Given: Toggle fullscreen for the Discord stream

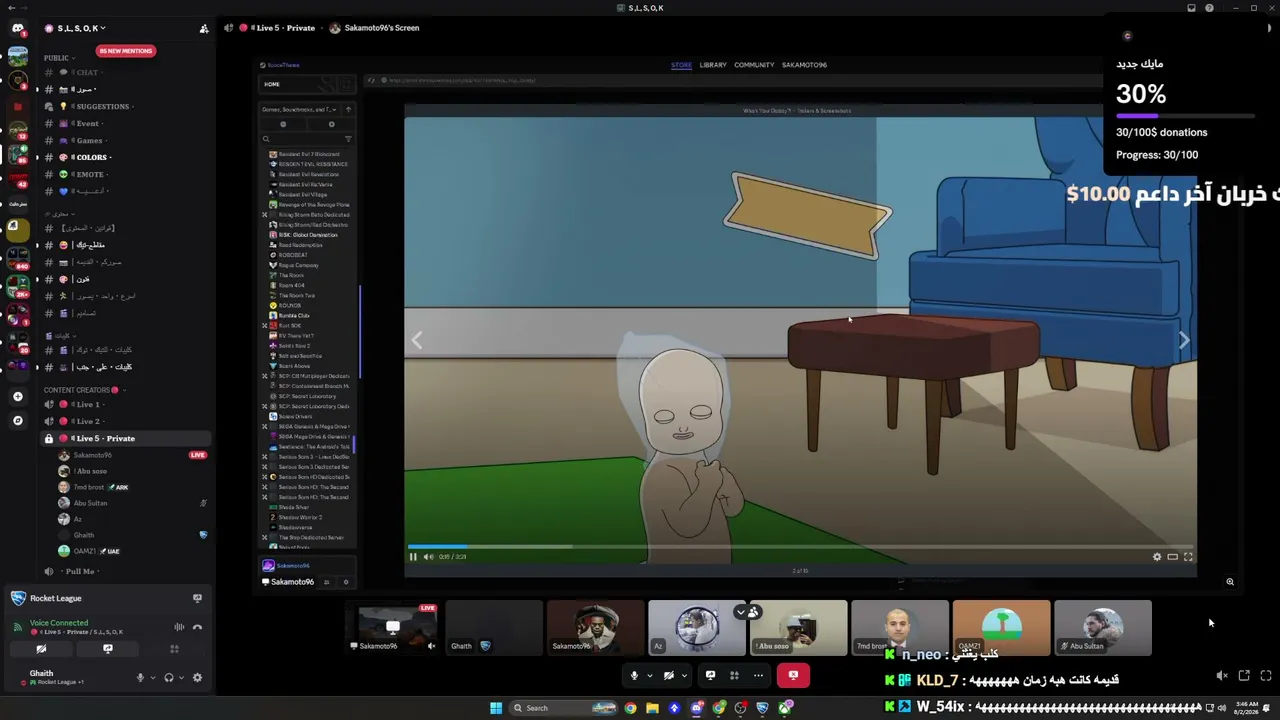Looking at the screenshot, I should click(x=1266, y=676).
